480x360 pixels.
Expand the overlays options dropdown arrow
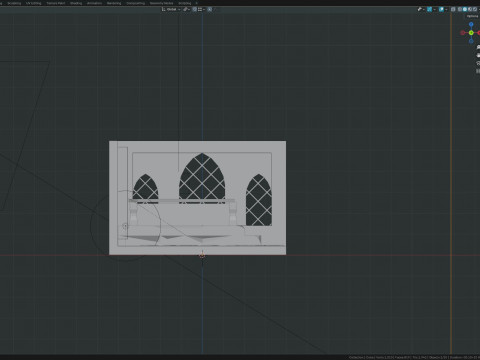[x=446, y=9]
